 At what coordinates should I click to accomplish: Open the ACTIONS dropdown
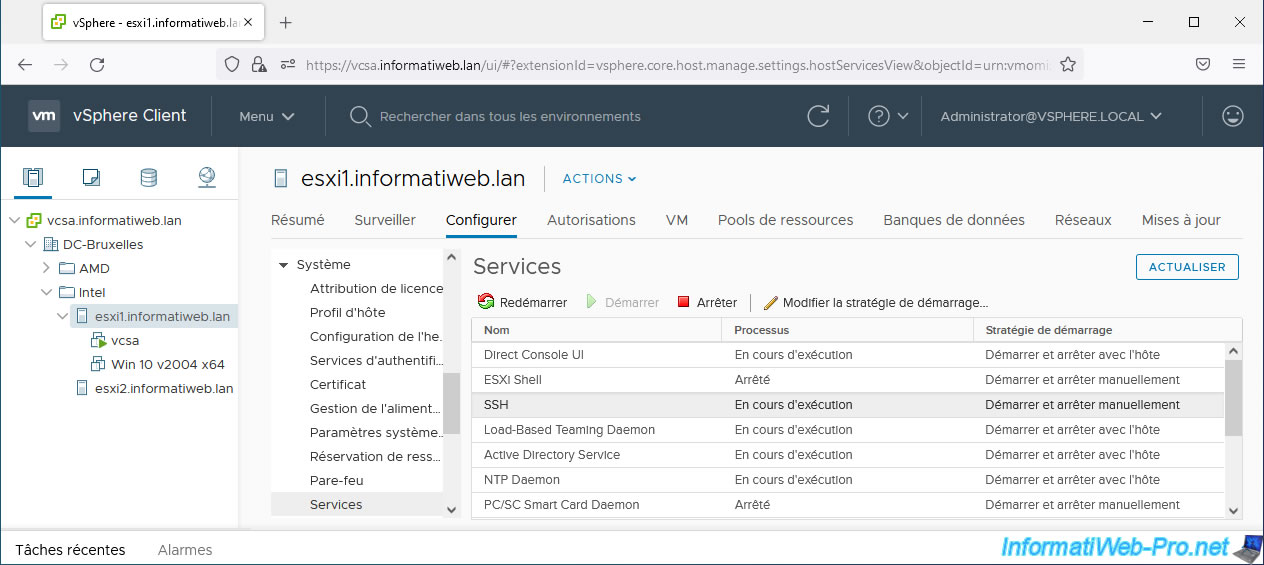coord(599,179)
